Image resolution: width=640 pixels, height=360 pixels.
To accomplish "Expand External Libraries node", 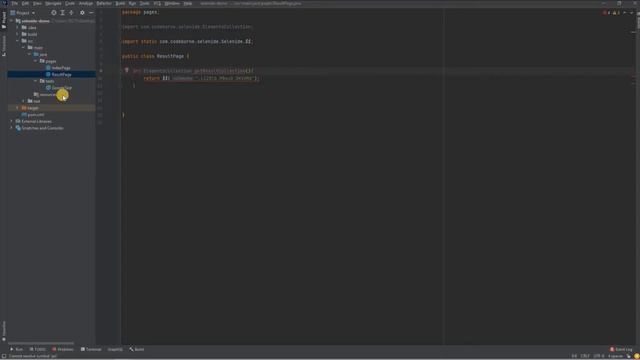I will coord(11,121).
